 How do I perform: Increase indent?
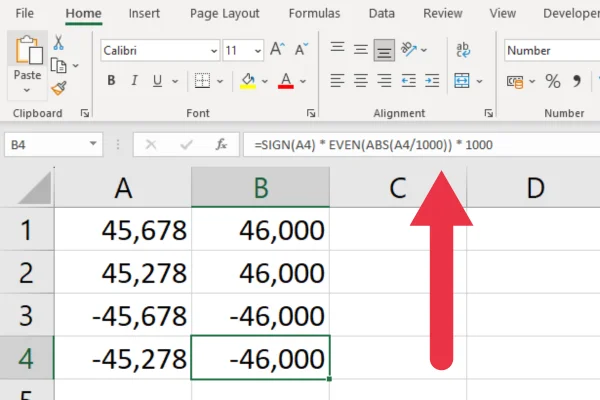pos(432,81)
